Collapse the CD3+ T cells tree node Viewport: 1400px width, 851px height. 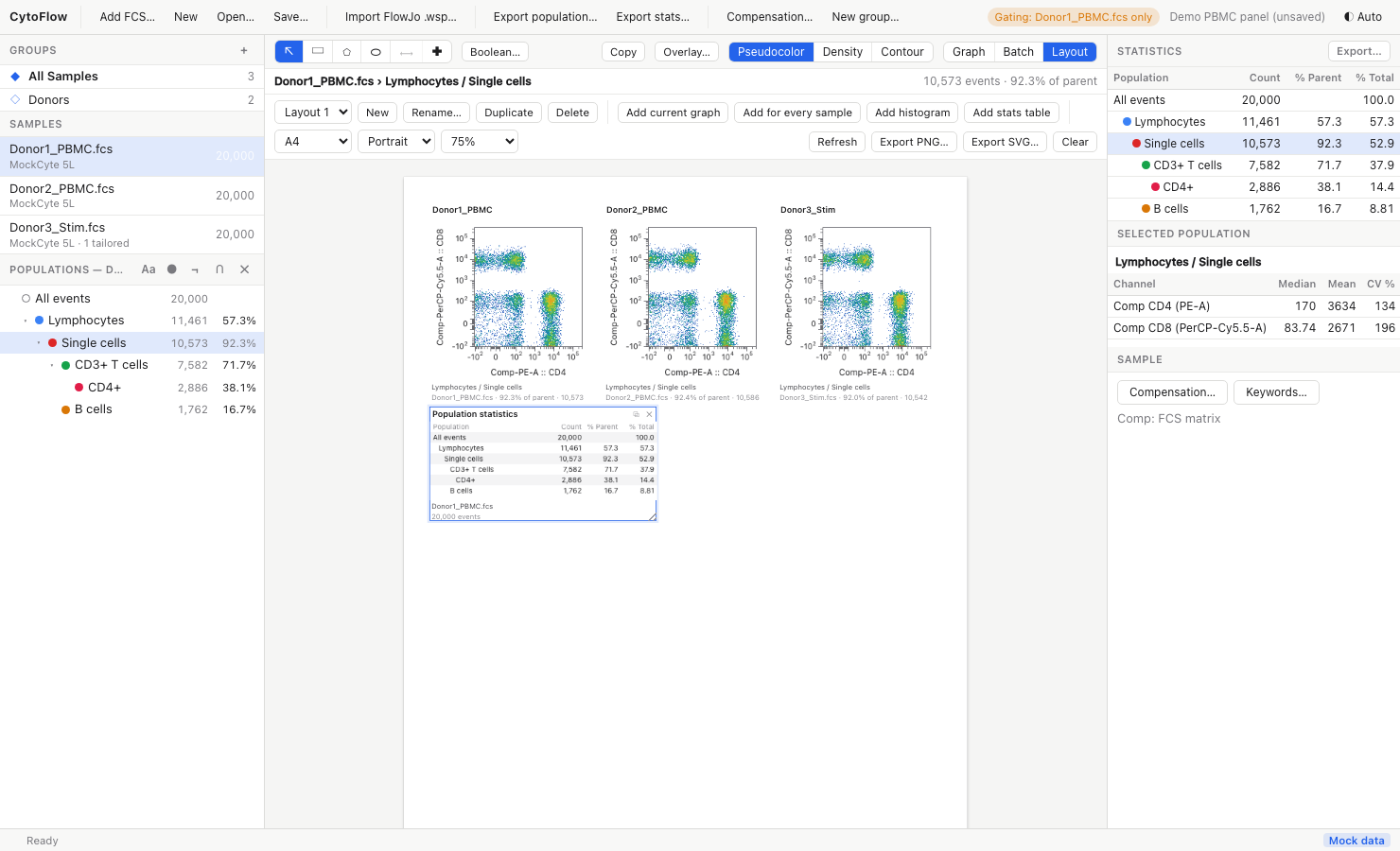(52, 365)
